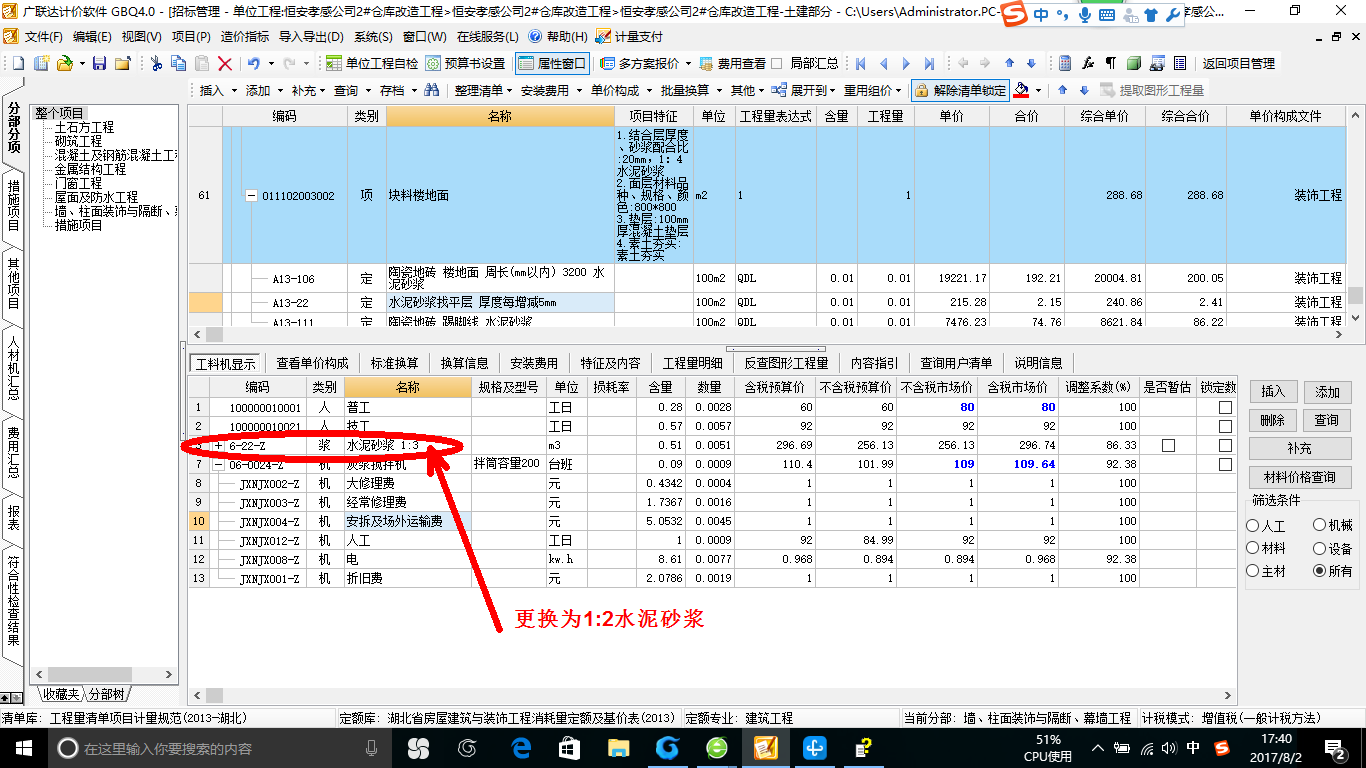The width and height of the screenshot is (1366, 768).
Task: Open the 整理清单 dropdown menu
Action: (484, 90)
